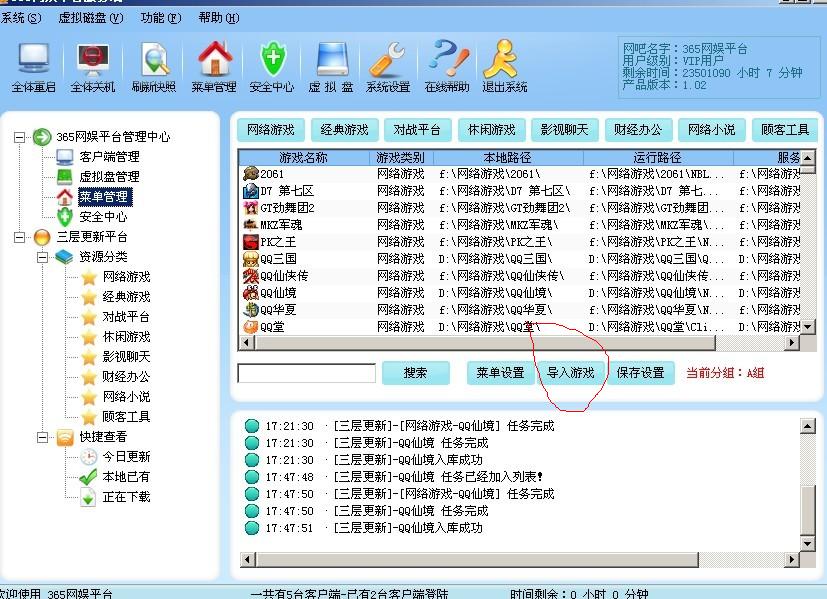
Task: Click the GT劲舞团2 game icon in list
Action: [x=251, y=208]
